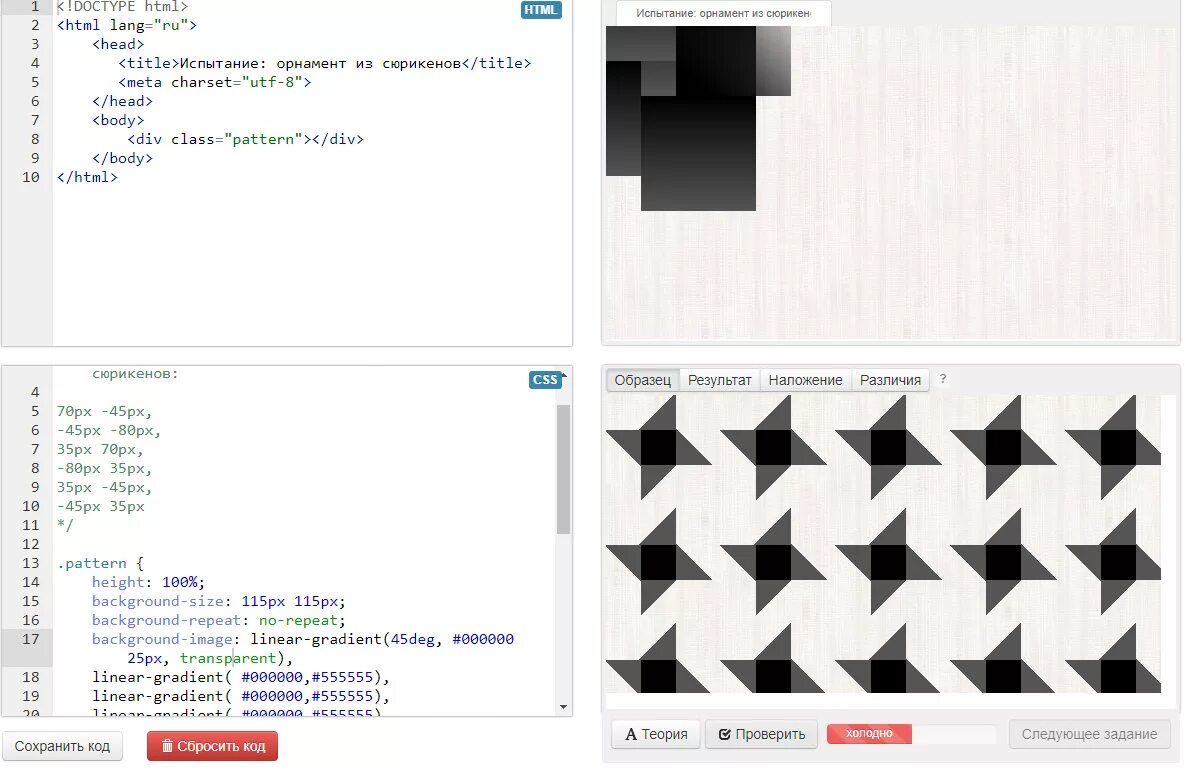Click the HTML badge in the editor
The height and width of the screenshot is (769, 1189).
tap(541, 10)
